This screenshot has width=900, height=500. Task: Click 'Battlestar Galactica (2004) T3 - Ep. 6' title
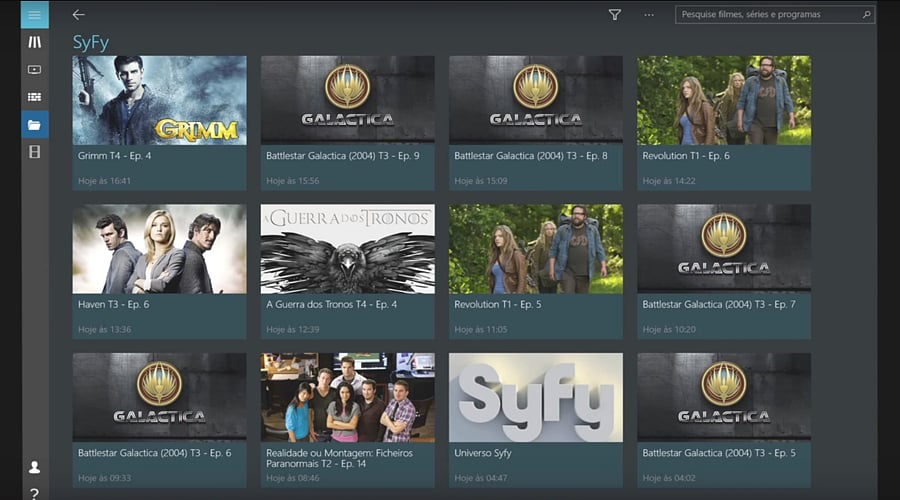154,453
